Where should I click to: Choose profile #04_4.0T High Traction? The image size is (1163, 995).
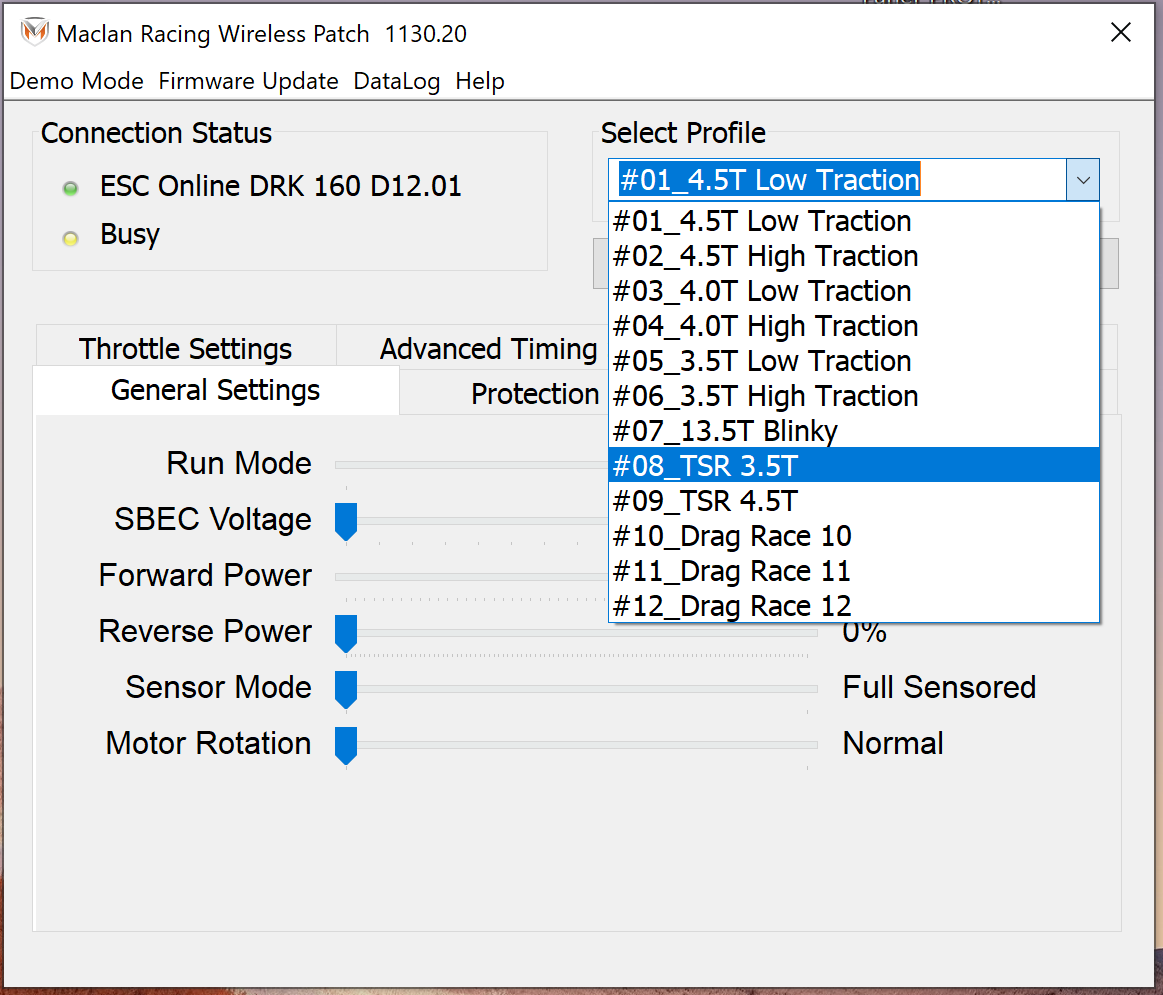pyautogui.click(x=854, y=326)
